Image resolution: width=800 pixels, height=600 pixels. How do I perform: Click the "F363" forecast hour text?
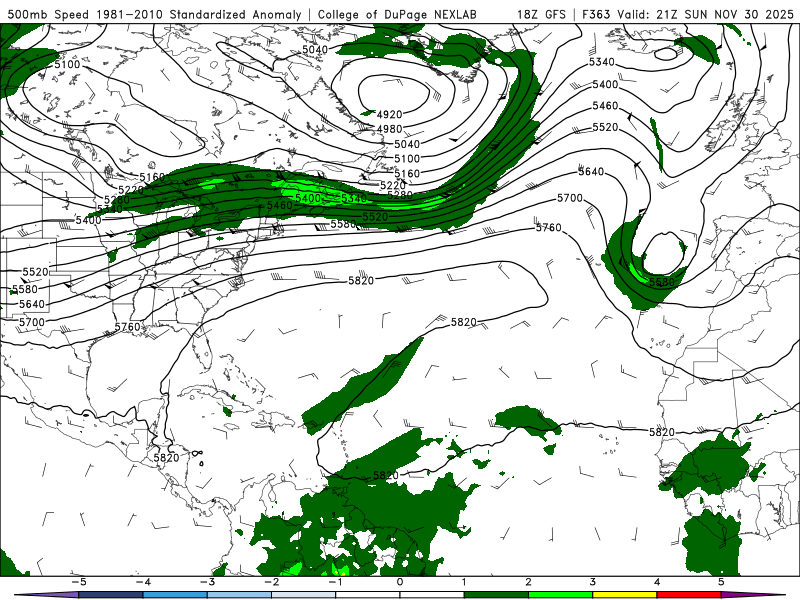(595, 14)
